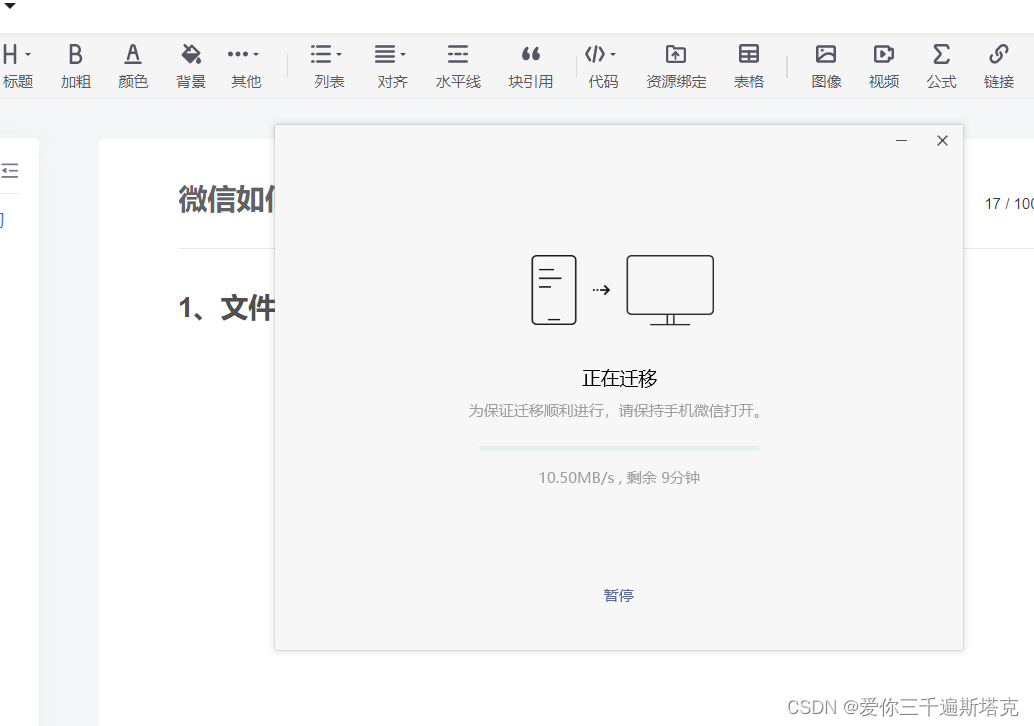Insert a formula (公式)

point(941,66)
